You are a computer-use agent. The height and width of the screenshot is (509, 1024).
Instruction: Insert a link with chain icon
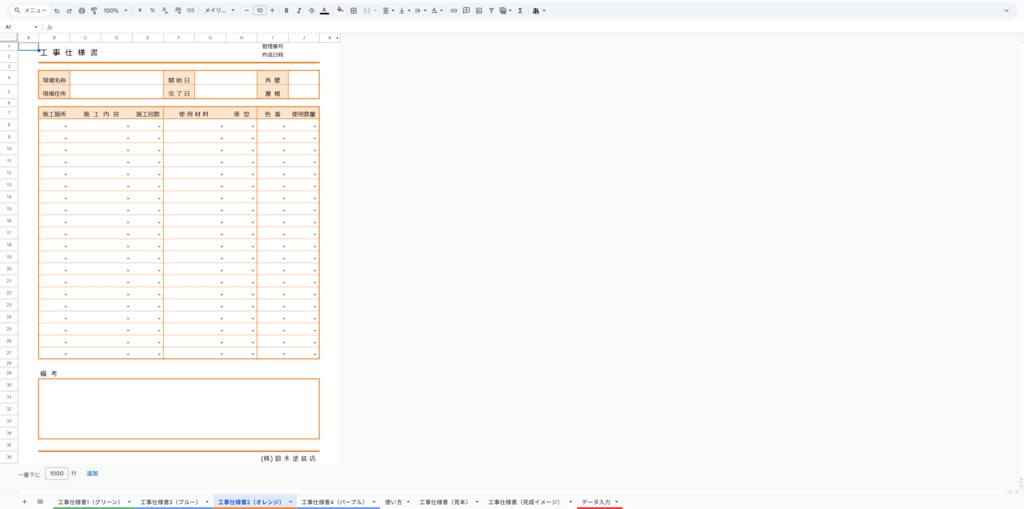click(x=454, y=10)
